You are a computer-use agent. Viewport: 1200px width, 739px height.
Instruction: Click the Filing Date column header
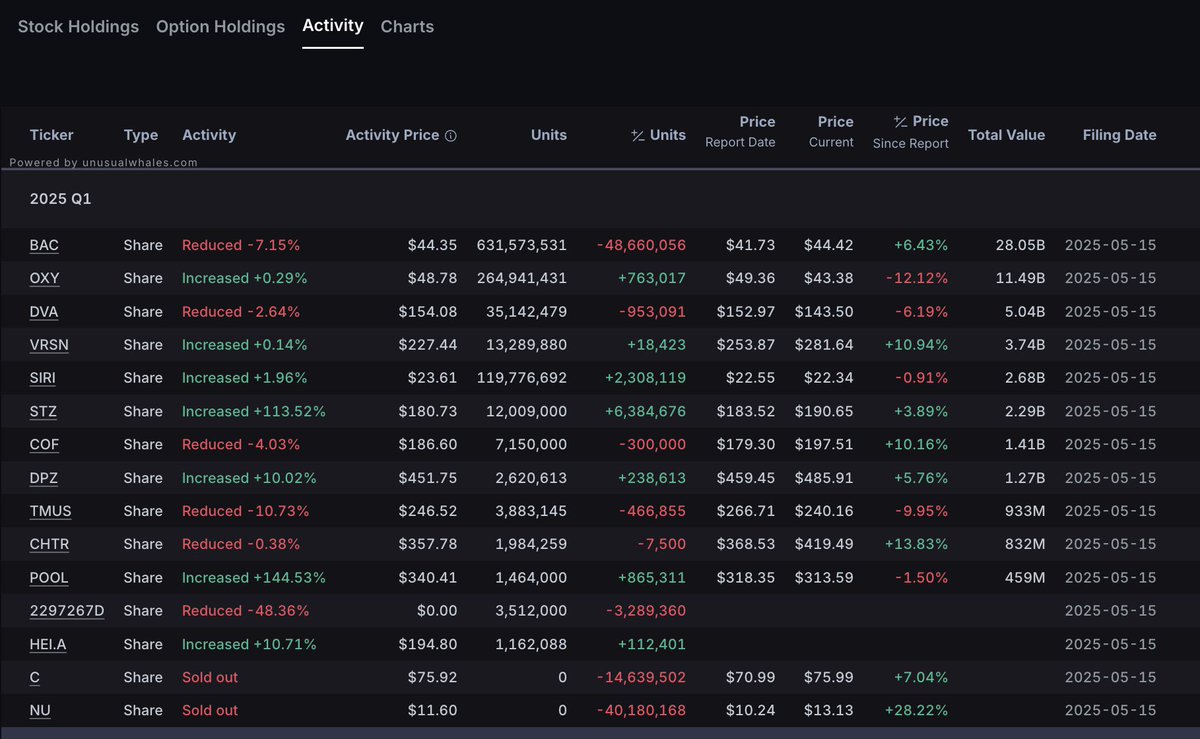[x=1119, y=135]
